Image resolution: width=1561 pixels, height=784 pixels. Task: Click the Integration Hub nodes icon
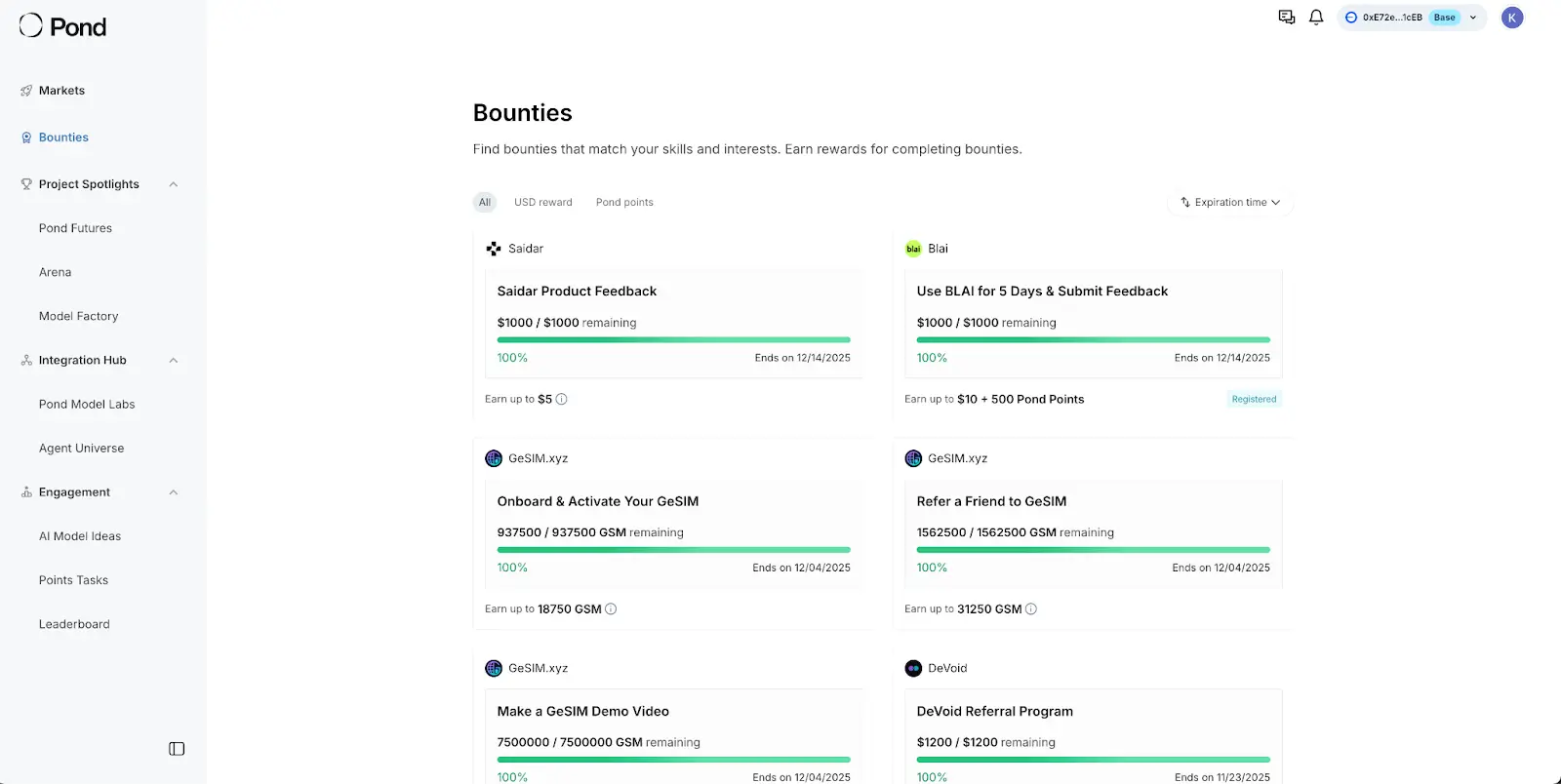tap(26, 361)
